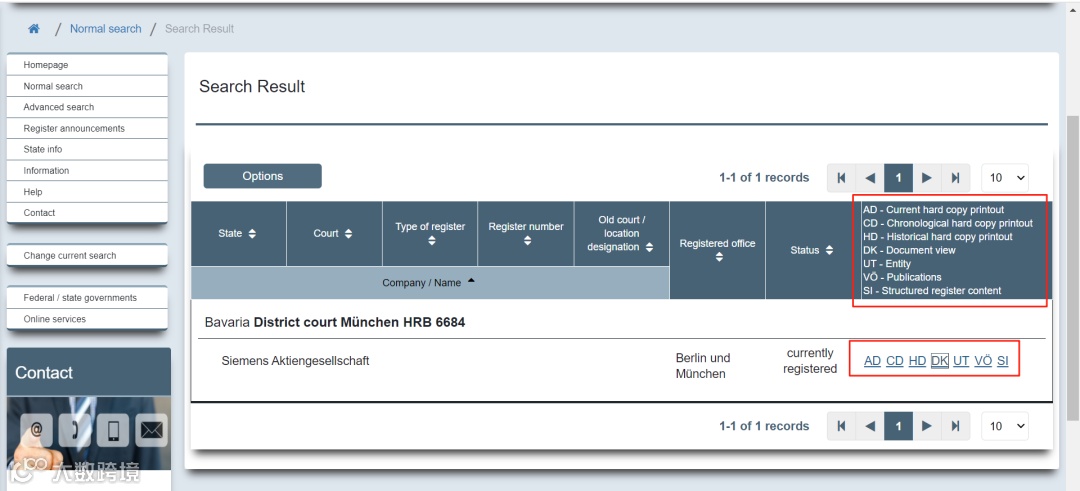Click Siemens Aktiengesellschaft company name

pyautogui.click(x=295, y=360)
